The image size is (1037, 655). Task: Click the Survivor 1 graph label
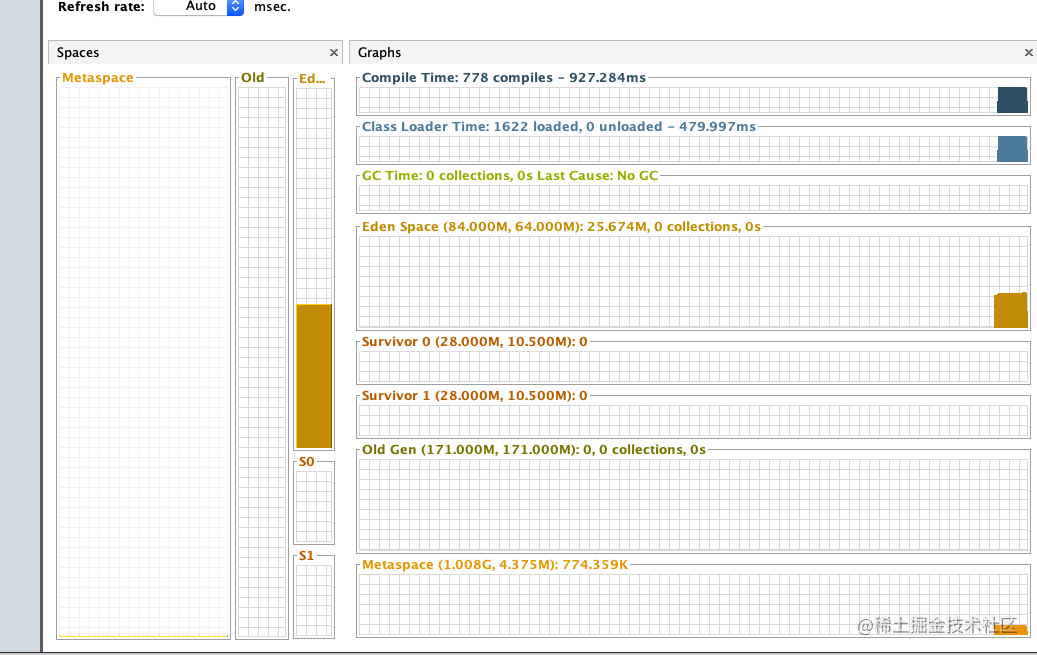[x=474, y=396]
